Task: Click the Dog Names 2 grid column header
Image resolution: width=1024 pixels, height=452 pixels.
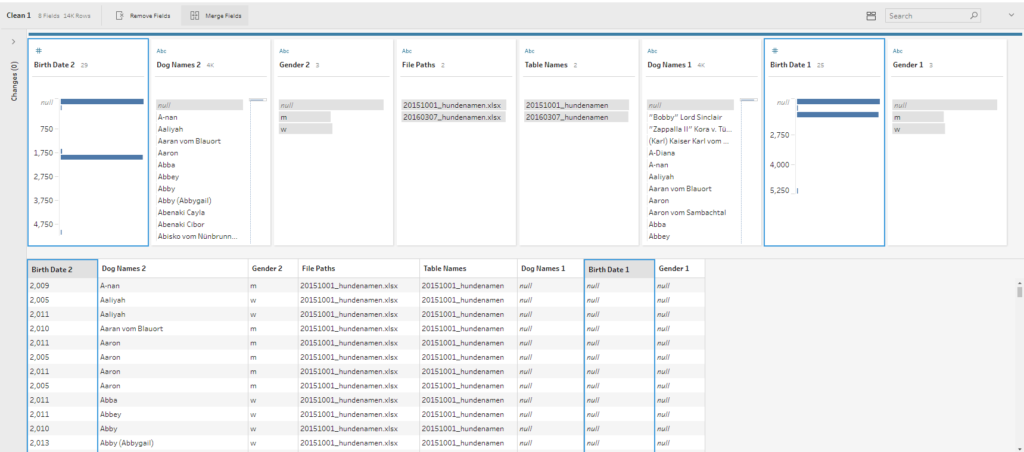Action: coord(172,268)
